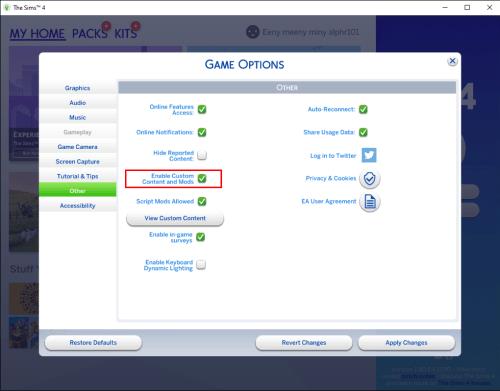Uncheck Auto-Reconnect option
The height and width of the screenshot is (391, 500).
click(x=363, y=109)
